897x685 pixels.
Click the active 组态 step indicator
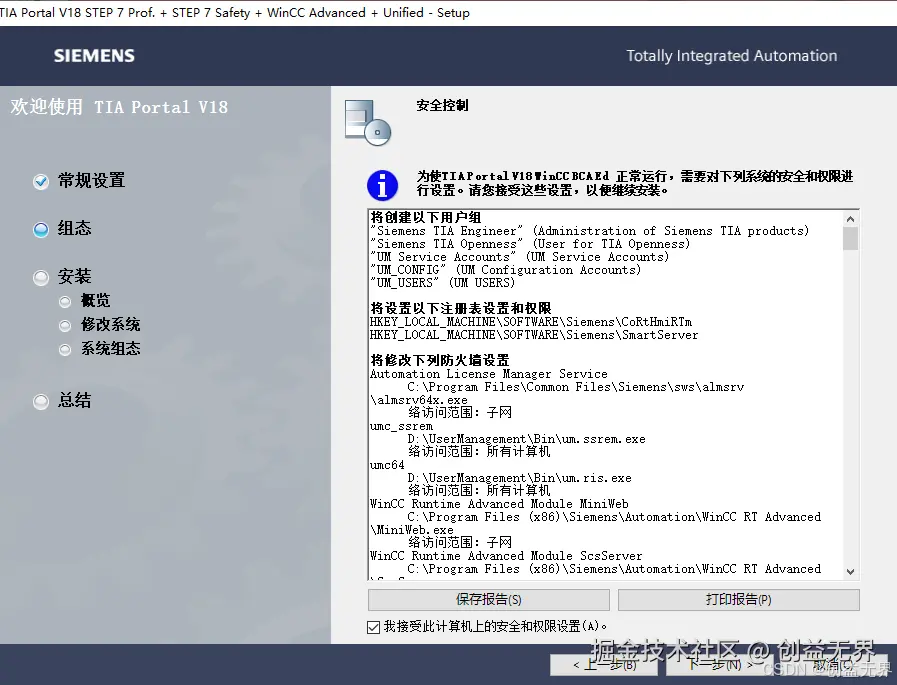tap(41, 229)
